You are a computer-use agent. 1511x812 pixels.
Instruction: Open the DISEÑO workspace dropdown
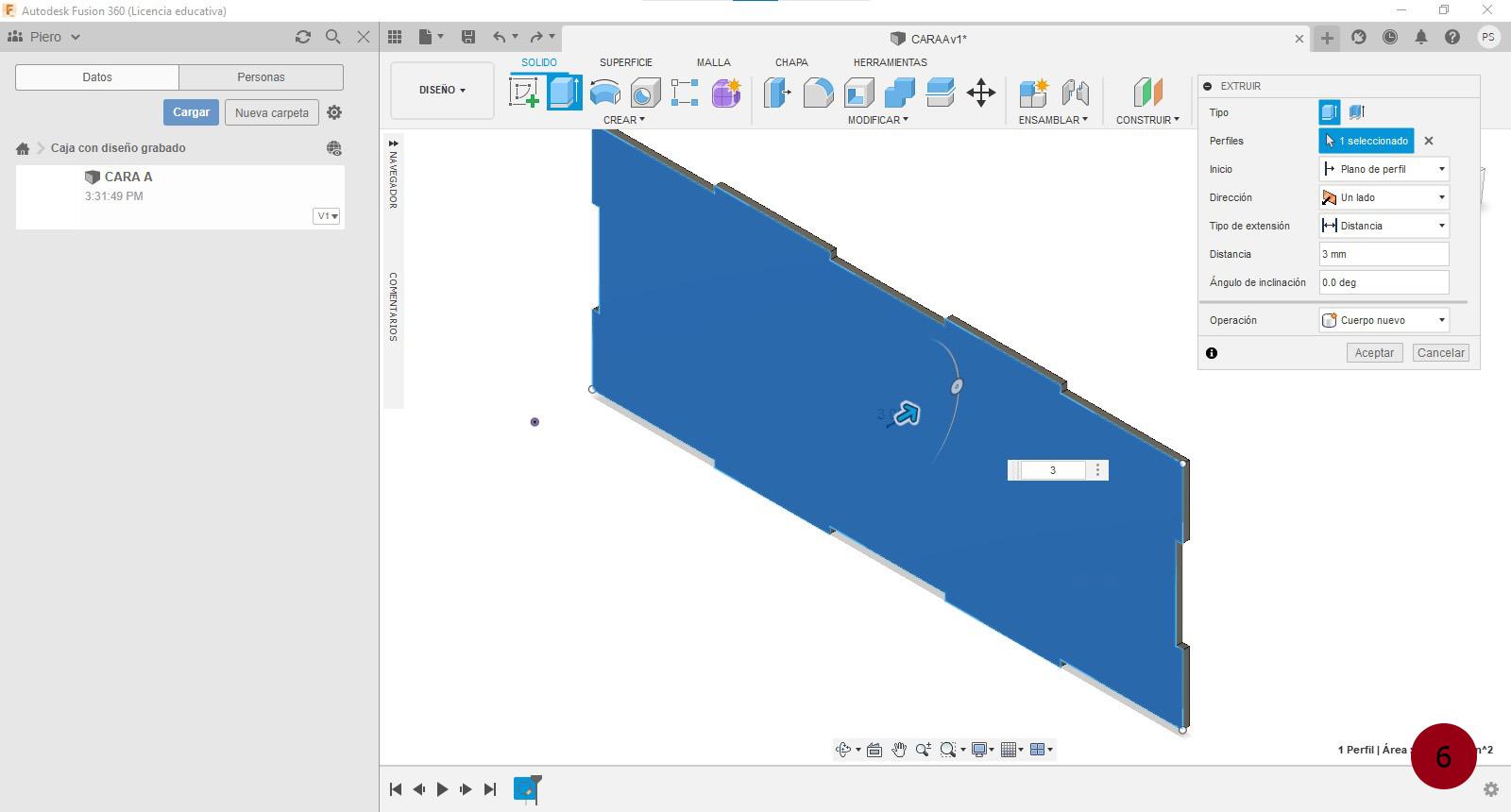click(x=442, y=91)
